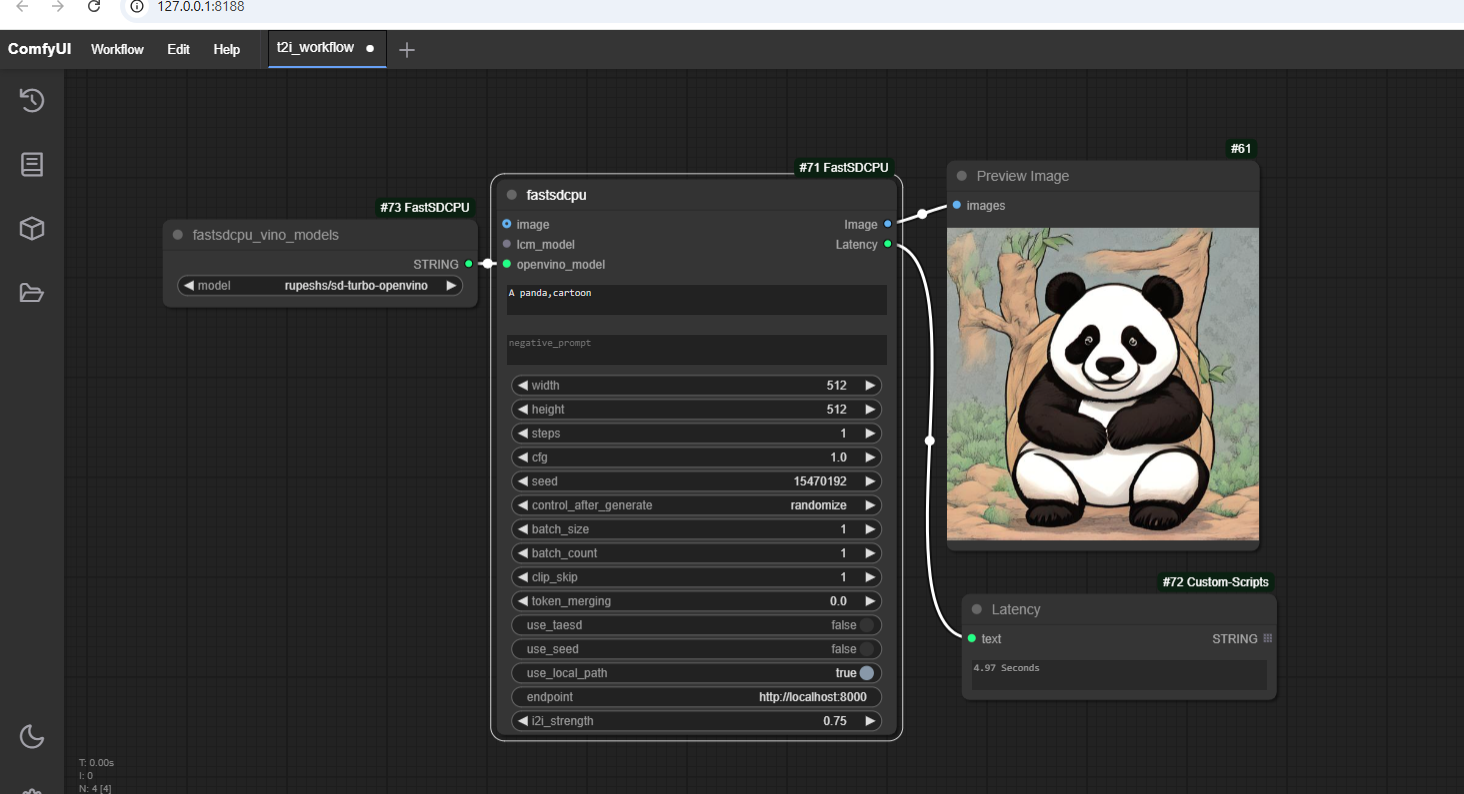Disable the use_local_path toggle

click(866, 673)
